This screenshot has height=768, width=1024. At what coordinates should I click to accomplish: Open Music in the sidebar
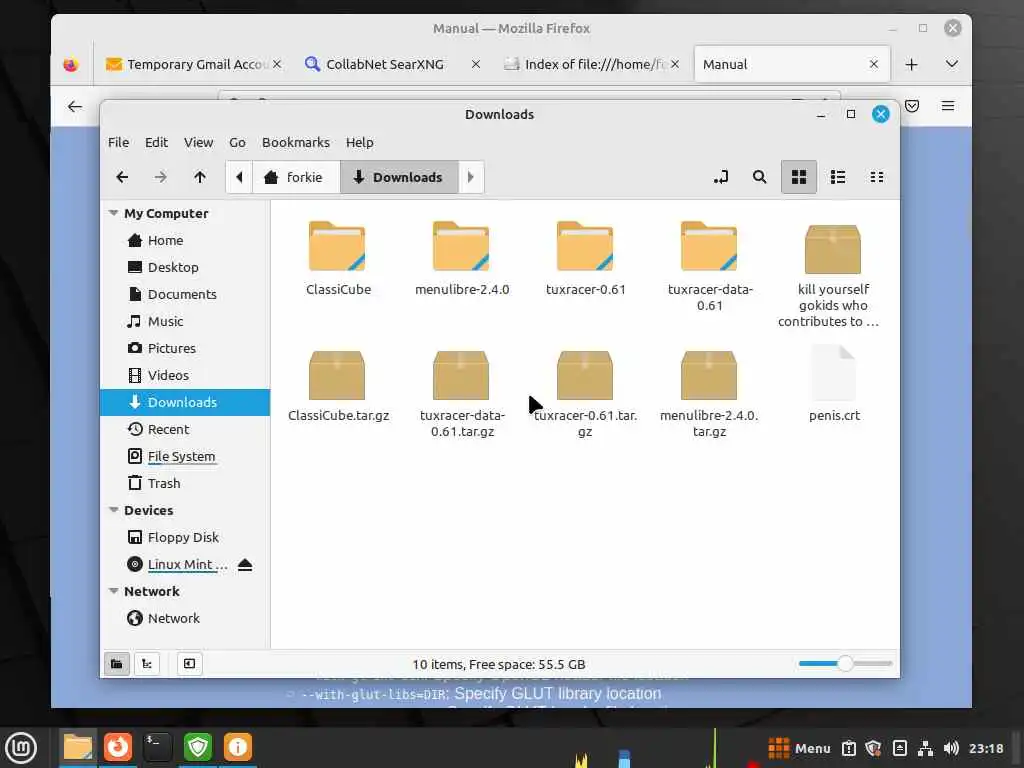coord(185,321)
